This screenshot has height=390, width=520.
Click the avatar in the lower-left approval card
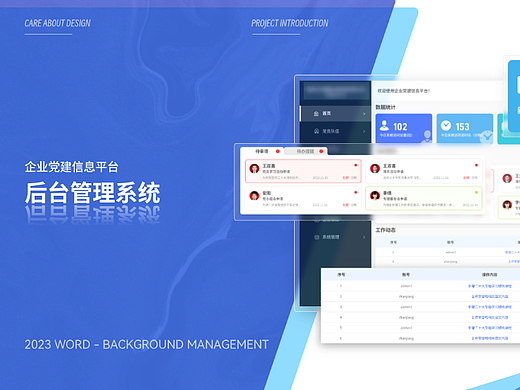click(x=254, y=196)
